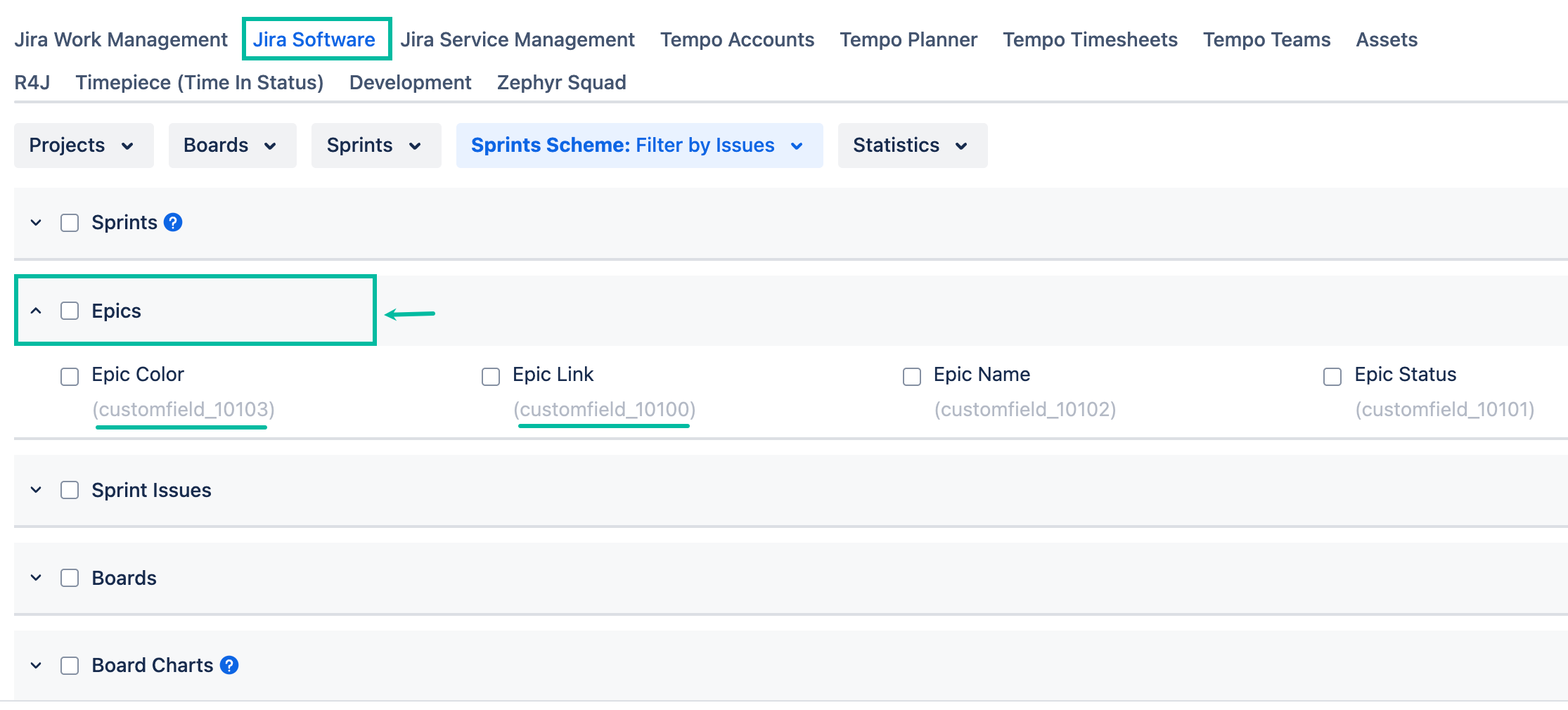Click the Epics section title
The height and width of the screenshot is (710, 1568).
tap(117, 311)
